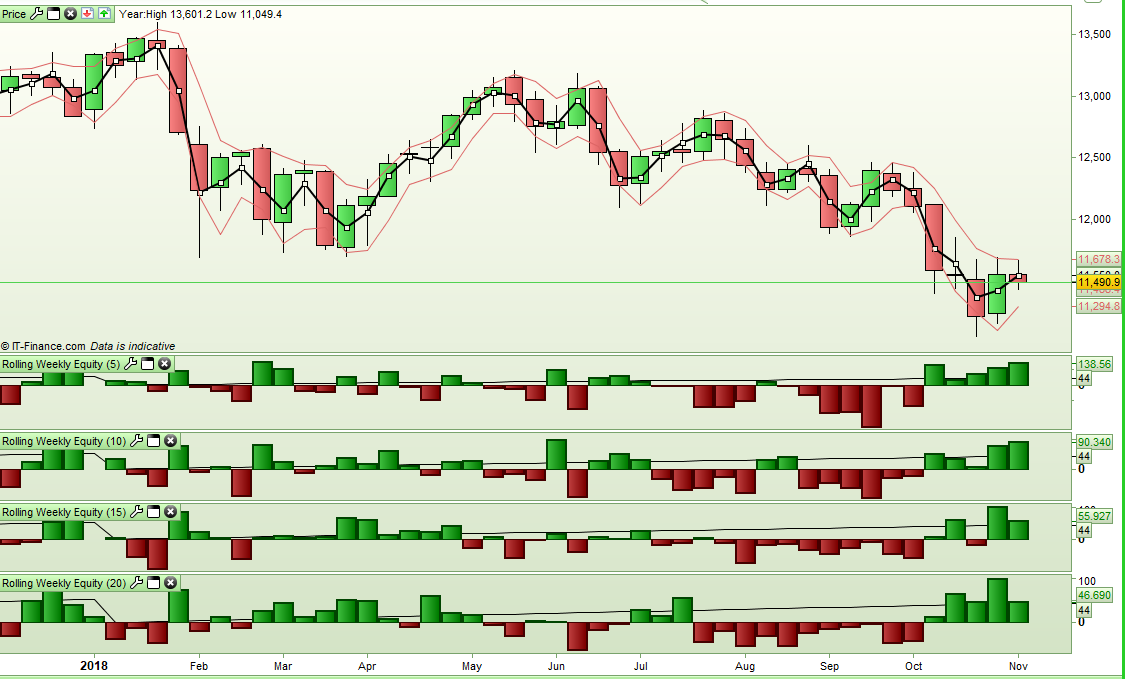This screenshot has width=1125, height=679.
Task: Open settings for Rolling Weekly Equity (5)
Action: tap(130, 364)
